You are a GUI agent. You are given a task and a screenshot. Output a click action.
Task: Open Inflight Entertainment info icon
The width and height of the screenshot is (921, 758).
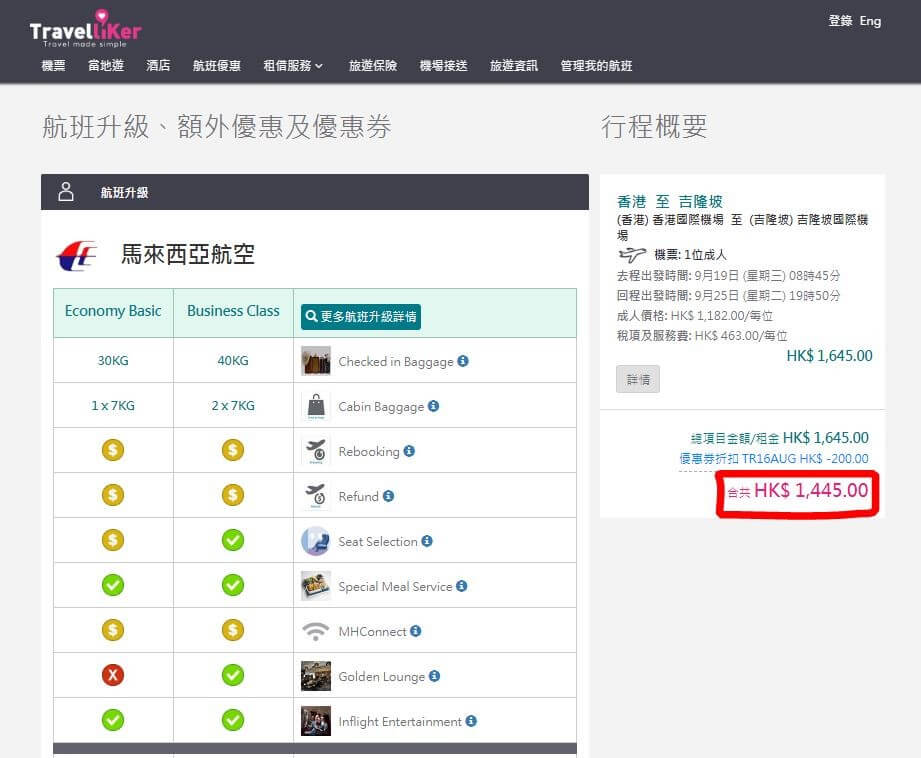click(x=471, y=721)
